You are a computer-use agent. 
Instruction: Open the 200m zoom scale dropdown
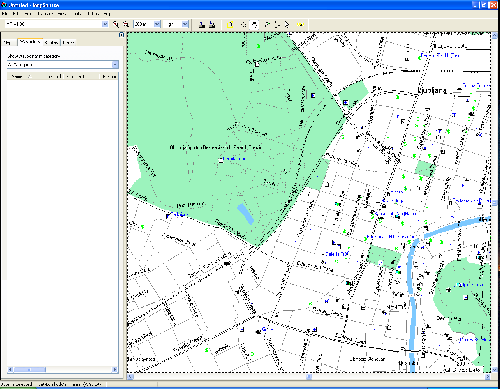pyautogui.click(x=157, y=24)
